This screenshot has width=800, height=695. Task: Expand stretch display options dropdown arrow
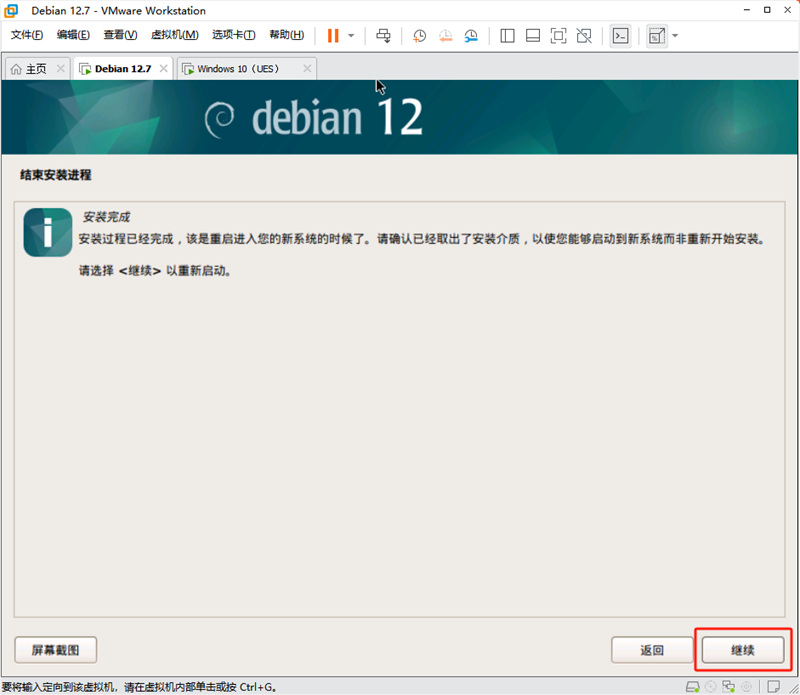coord(675,36)
